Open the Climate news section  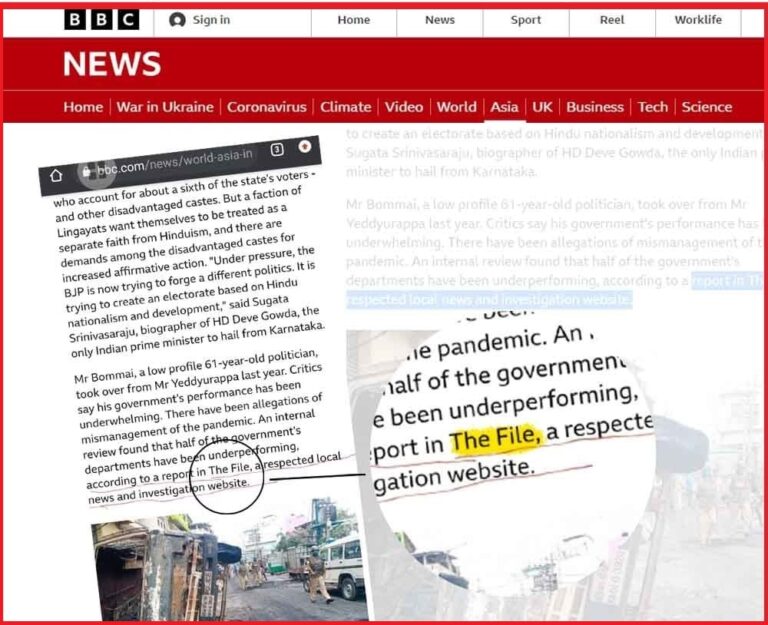tap(345, 107)
